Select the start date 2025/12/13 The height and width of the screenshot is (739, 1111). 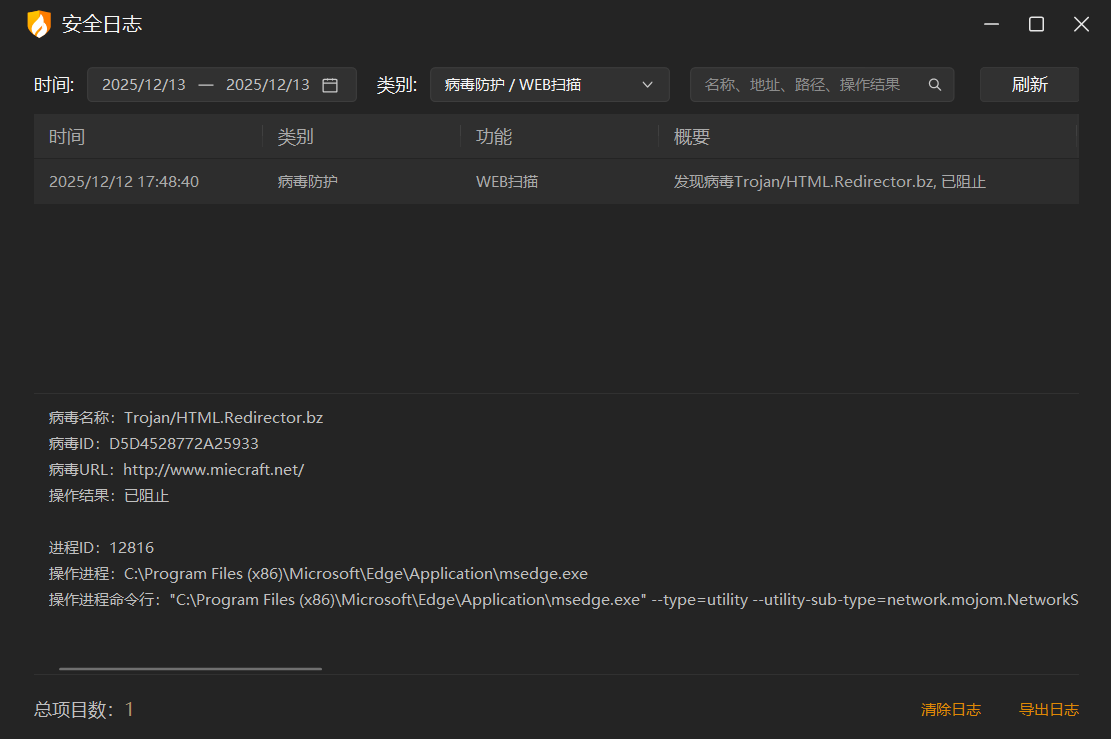[144, 85]
